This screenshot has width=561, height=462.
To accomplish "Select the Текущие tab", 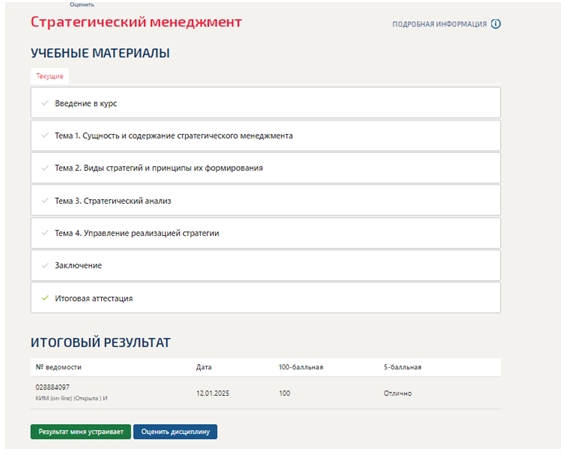I will point(50,76).
